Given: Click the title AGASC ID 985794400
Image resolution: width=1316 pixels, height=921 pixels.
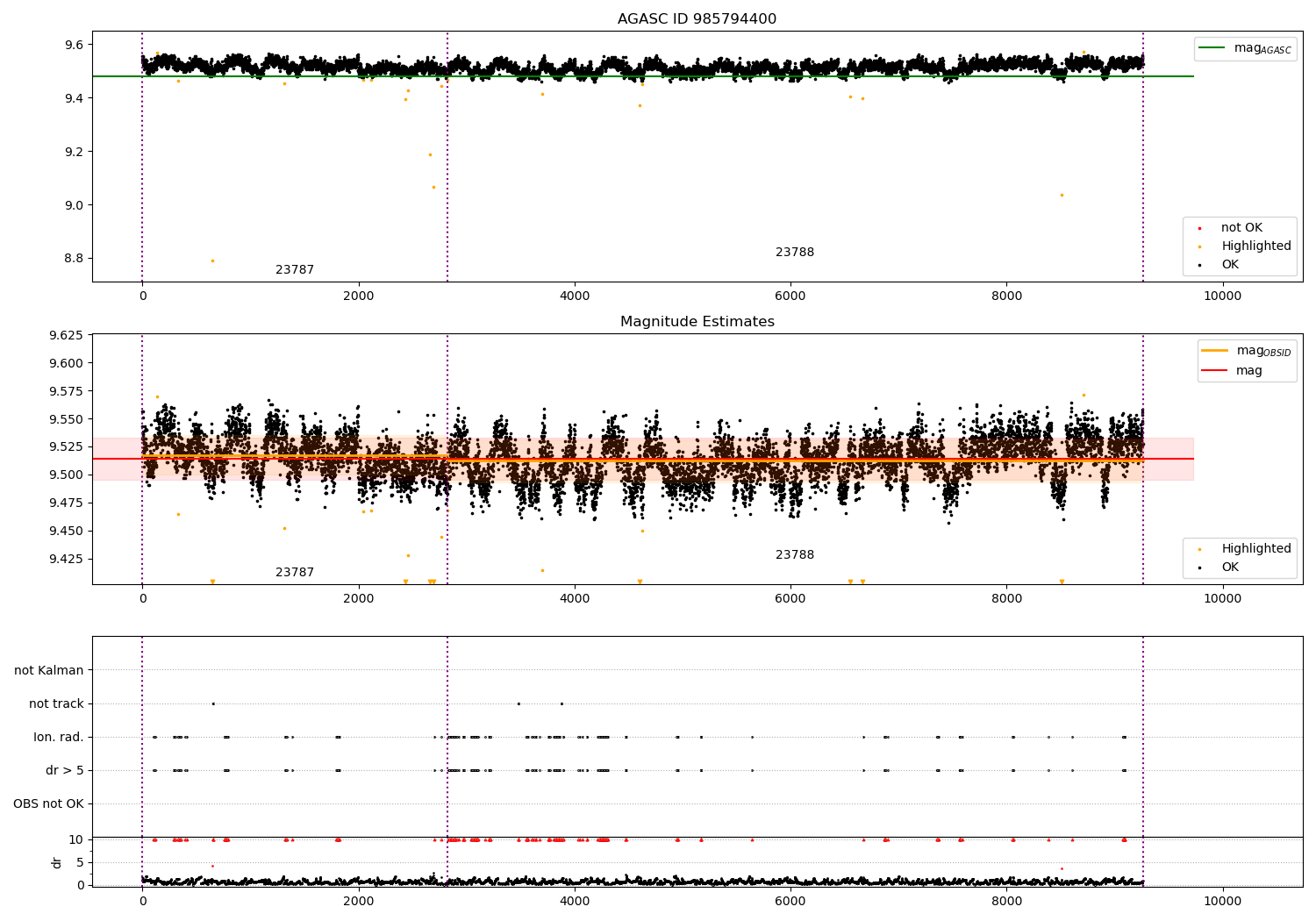Looking at the screenshot, I should pyautogui.click(x=697, y=19).
